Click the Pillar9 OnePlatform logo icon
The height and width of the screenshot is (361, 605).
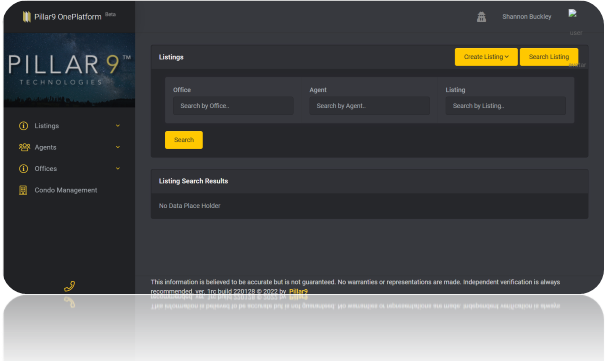27,17
